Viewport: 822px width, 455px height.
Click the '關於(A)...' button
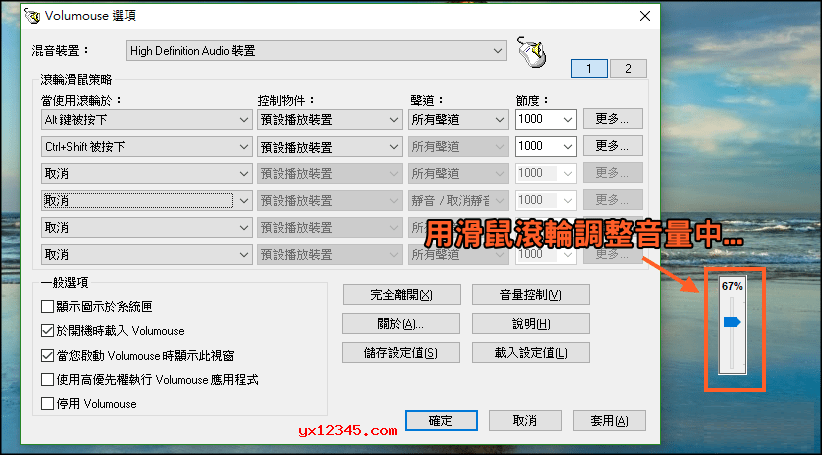pos(401,323)
